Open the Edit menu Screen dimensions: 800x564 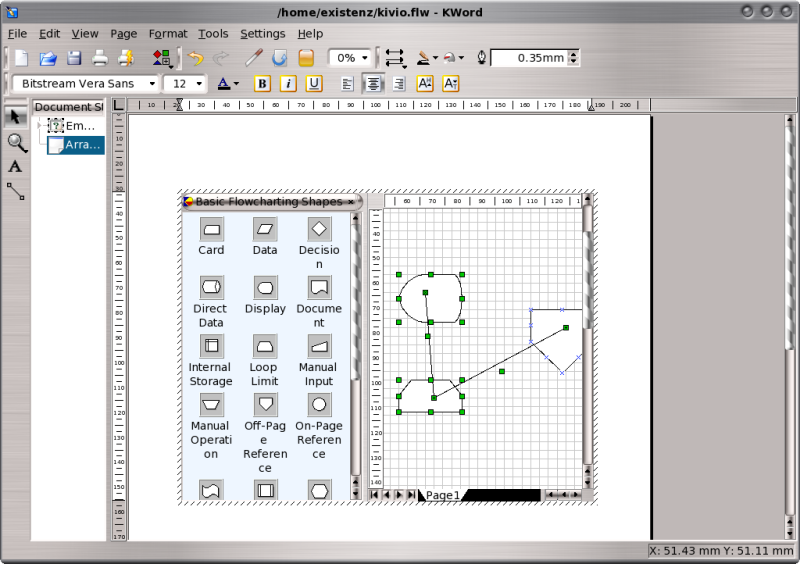point(49,34)
